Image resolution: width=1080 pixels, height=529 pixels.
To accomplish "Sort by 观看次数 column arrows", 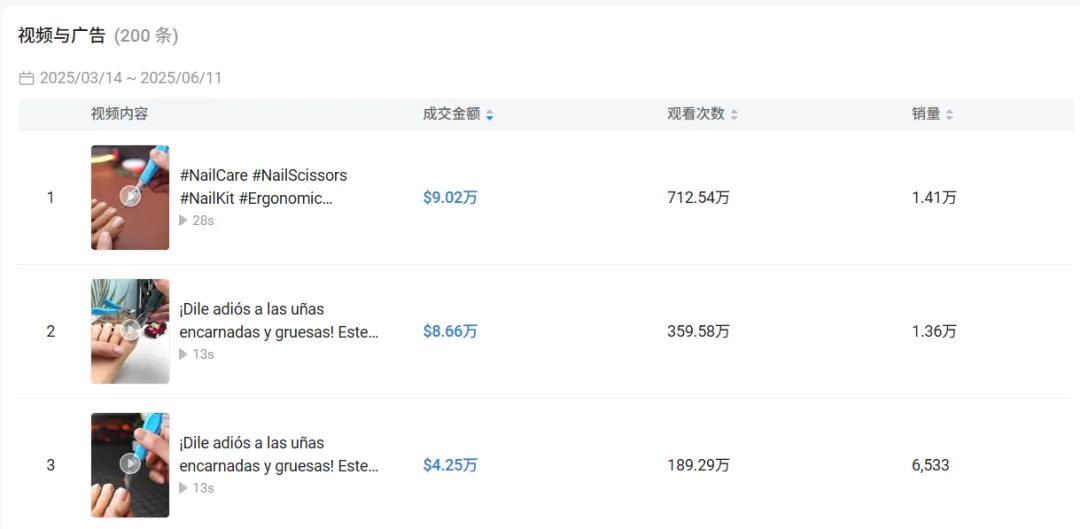I will click(x=734, y=115).
